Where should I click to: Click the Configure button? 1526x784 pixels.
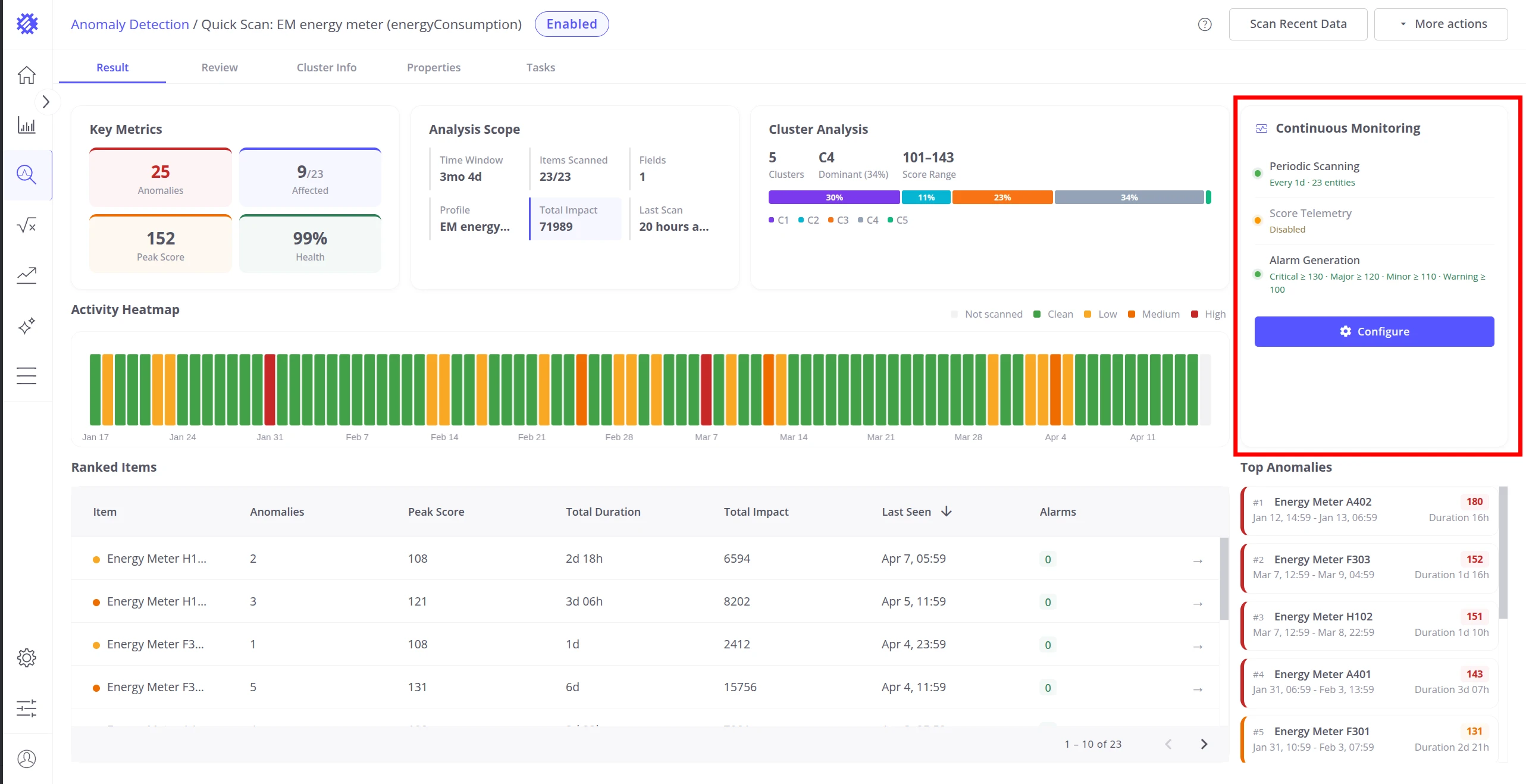tap(1374, 331)
